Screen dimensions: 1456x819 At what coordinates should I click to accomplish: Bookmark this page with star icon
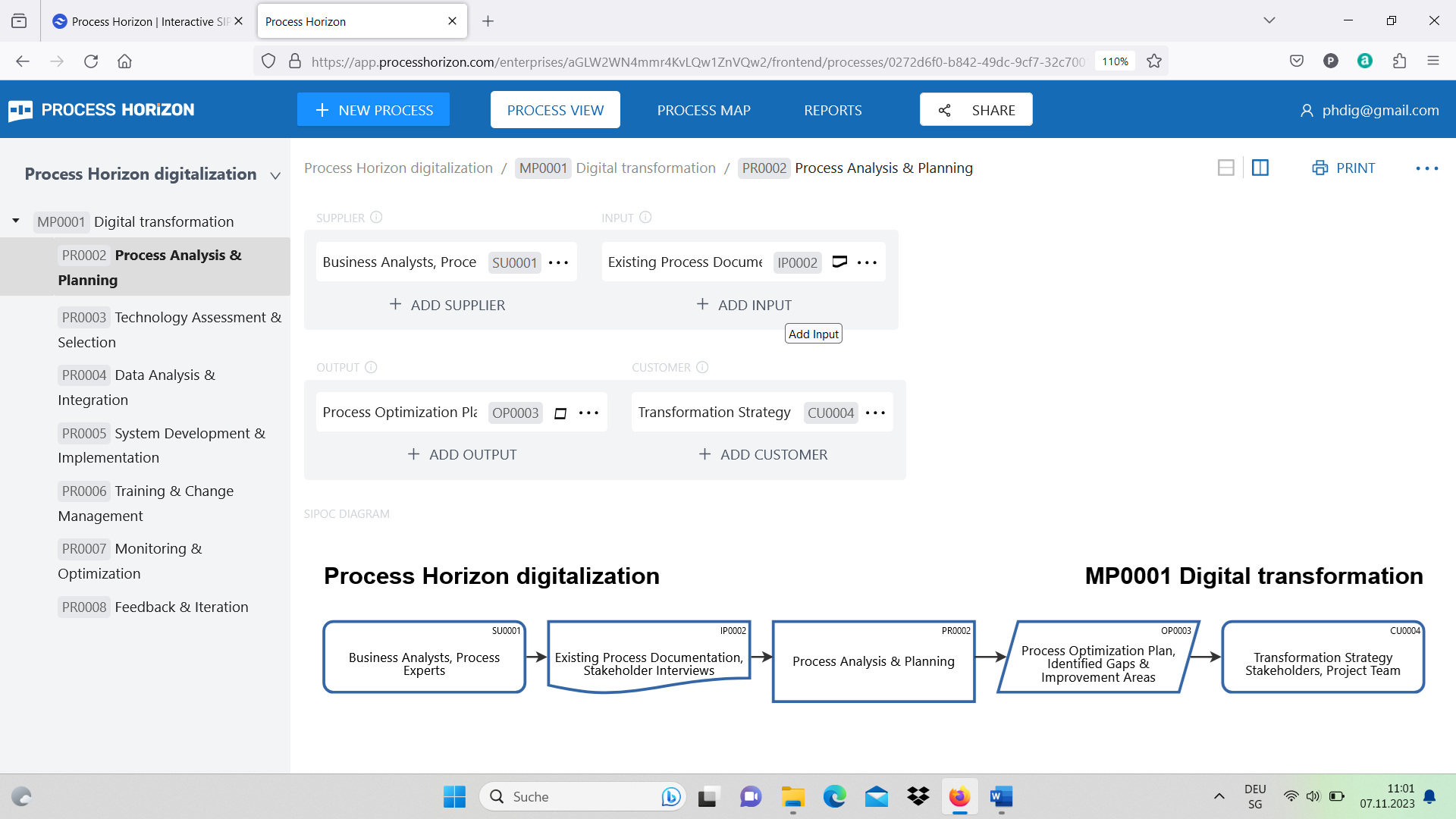tap(1154, 61)
